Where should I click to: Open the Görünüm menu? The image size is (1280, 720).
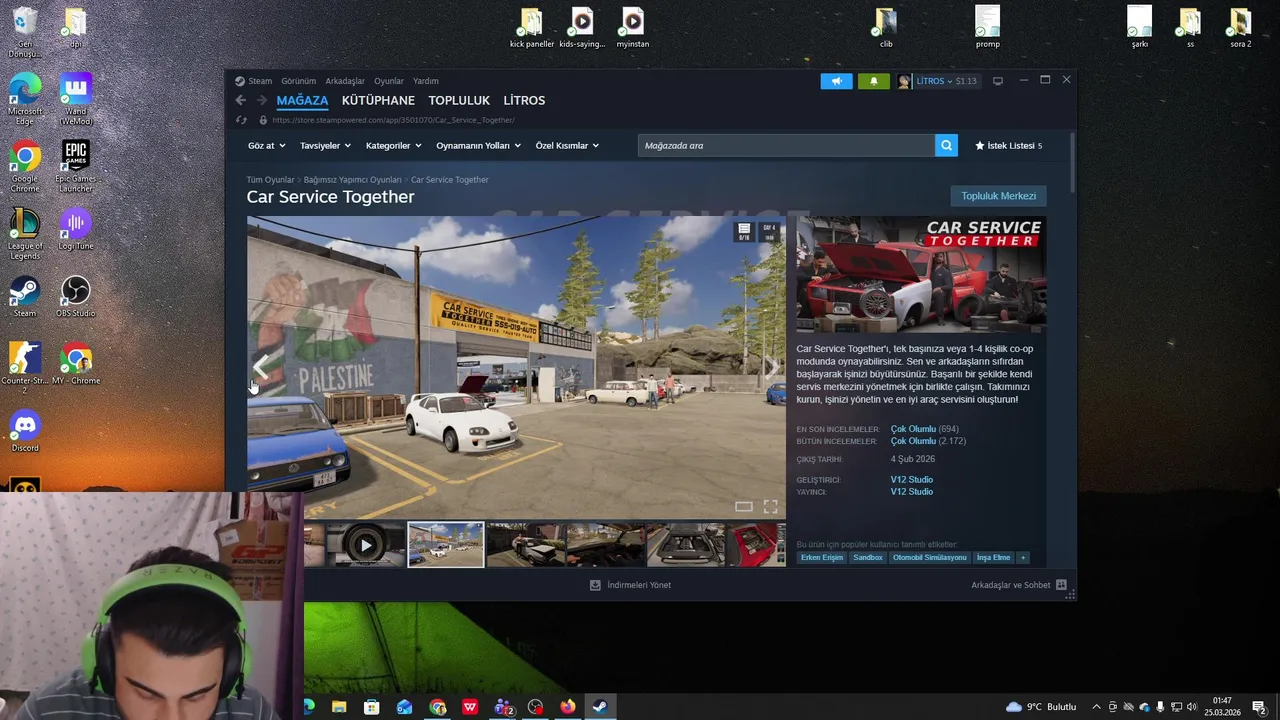[298, 81]
